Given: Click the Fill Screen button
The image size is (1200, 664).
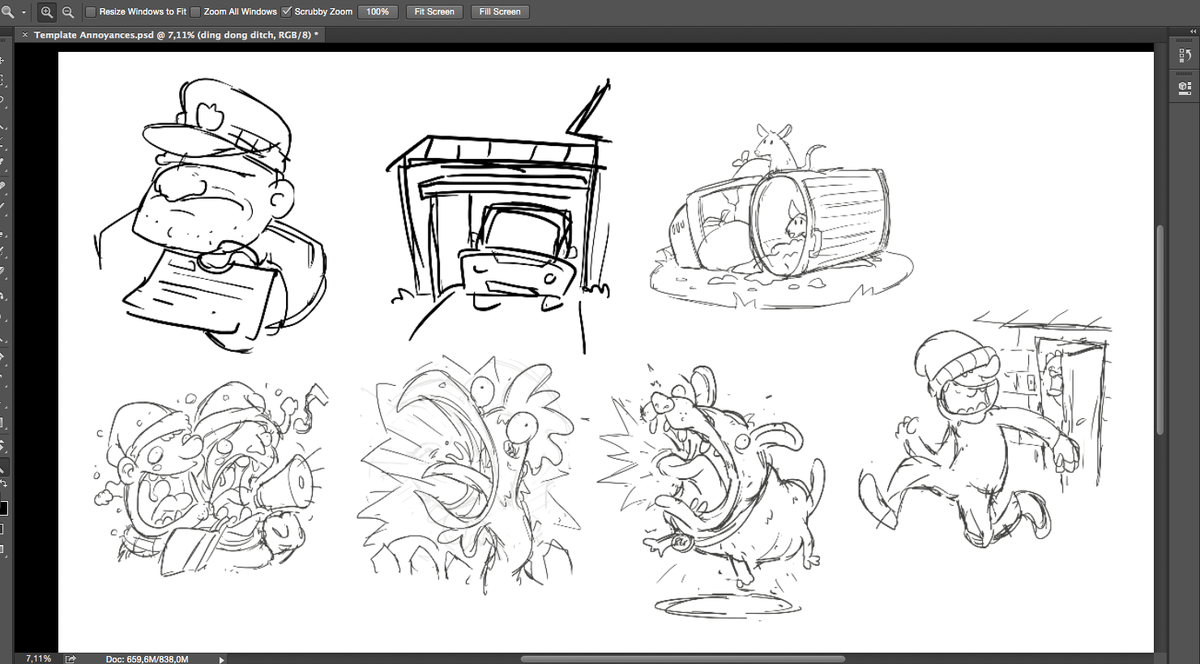Looking at the screenshot, I should click(499, 11).
